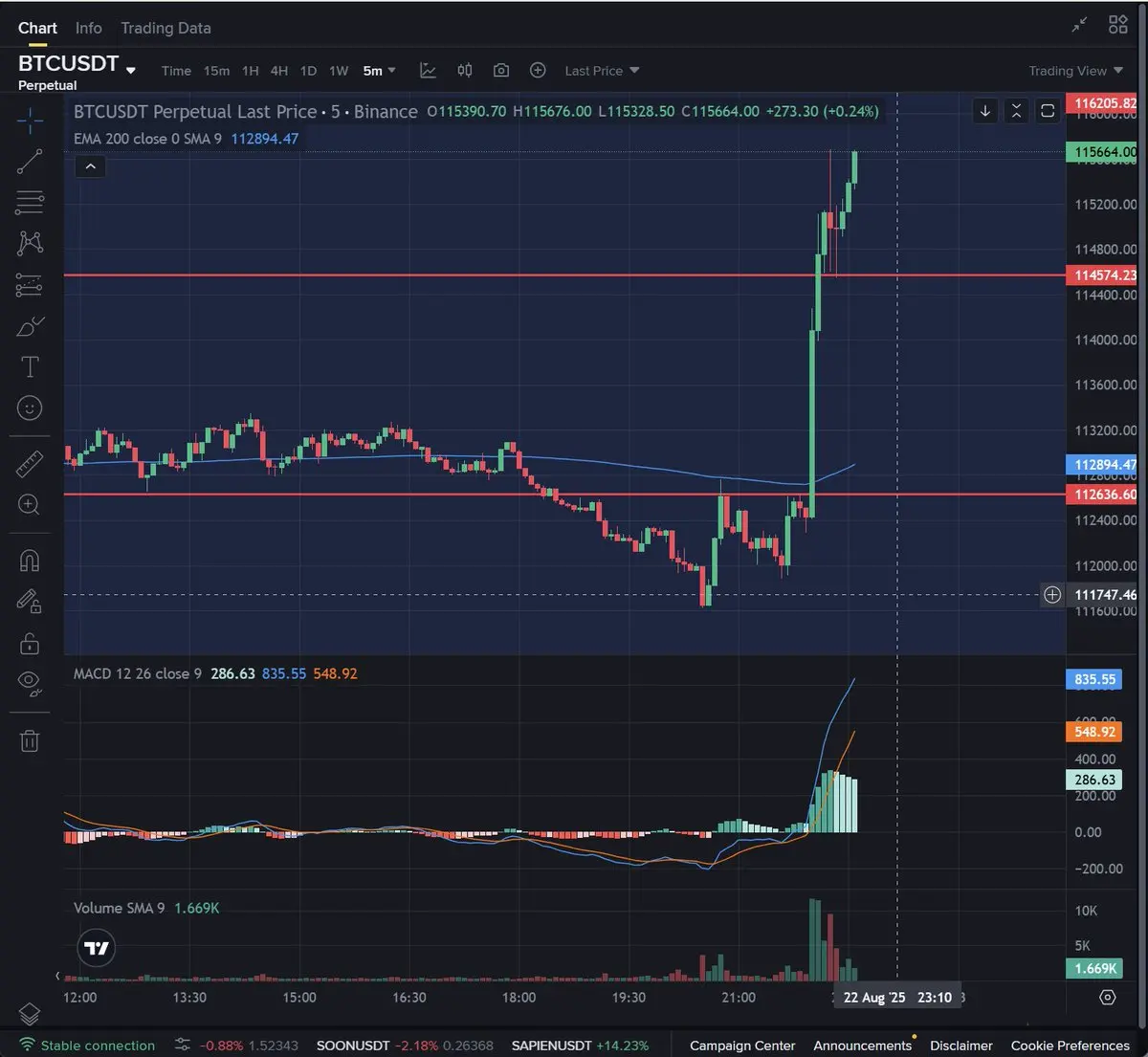Select the crosshair cursor tool
Screen dimensions: 1148x1057
tap(30, 121)
